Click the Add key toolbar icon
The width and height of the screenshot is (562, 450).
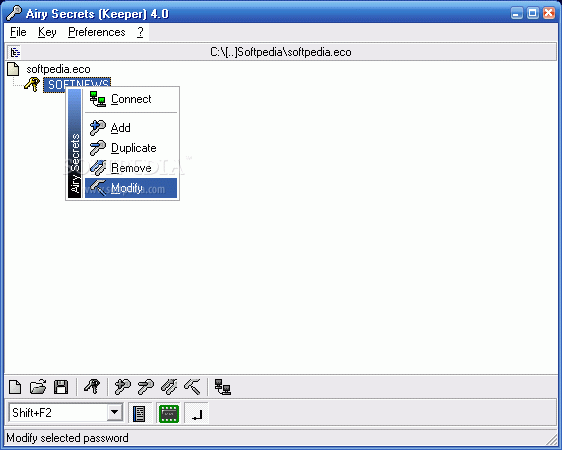click(x=123, y=387)
